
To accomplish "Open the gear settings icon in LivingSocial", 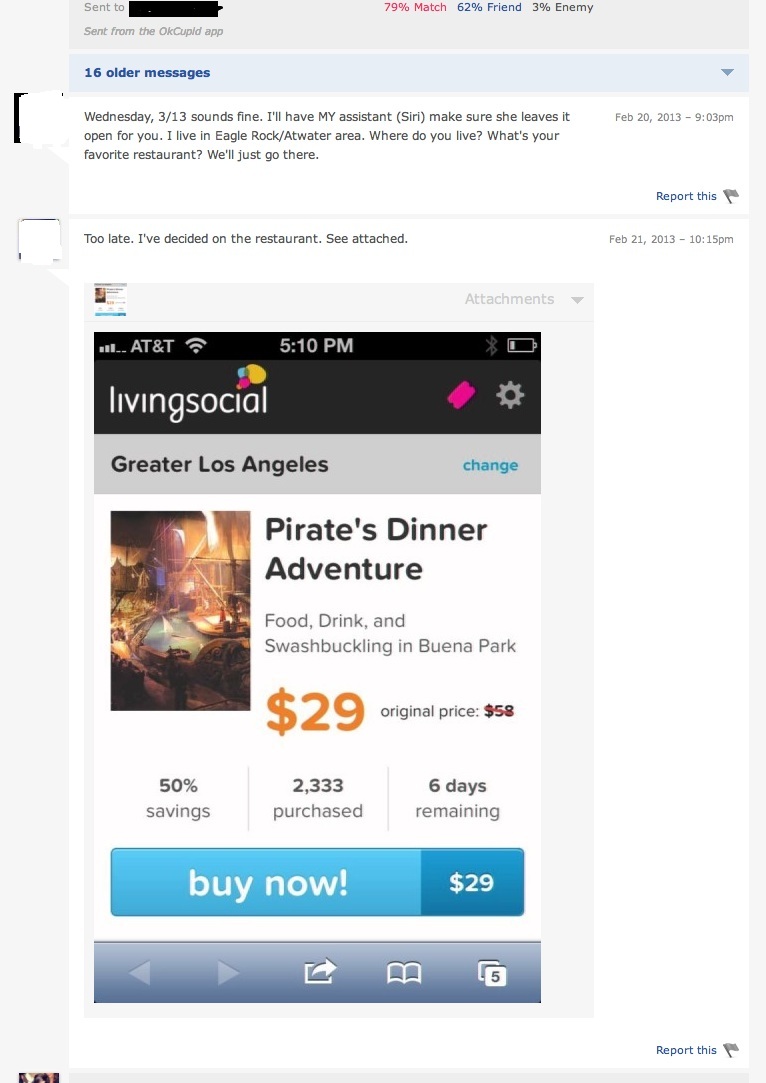I will (511, 396).
